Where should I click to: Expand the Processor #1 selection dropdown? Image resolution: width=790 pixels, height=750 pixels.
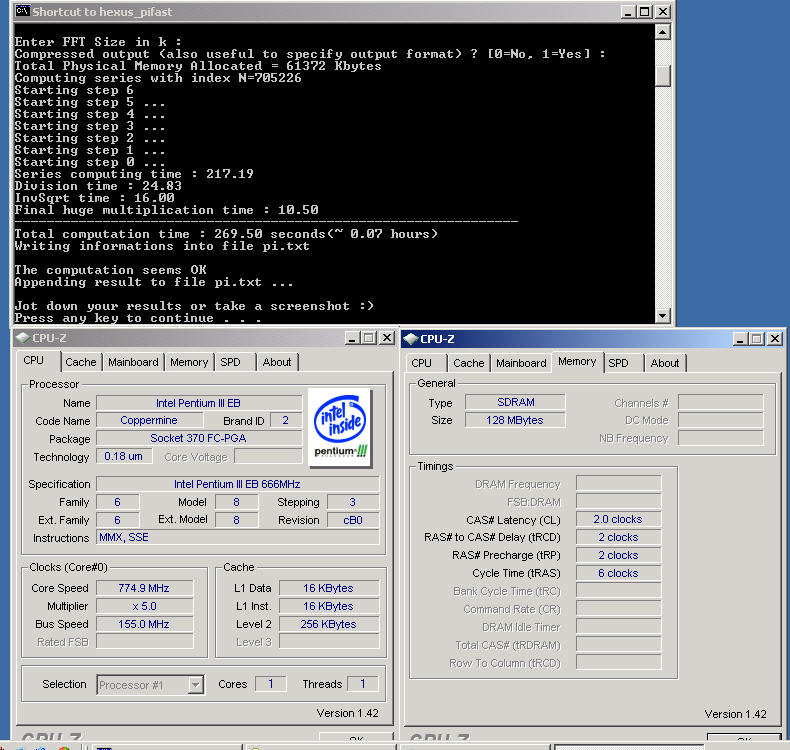click(x=195, y=685)
